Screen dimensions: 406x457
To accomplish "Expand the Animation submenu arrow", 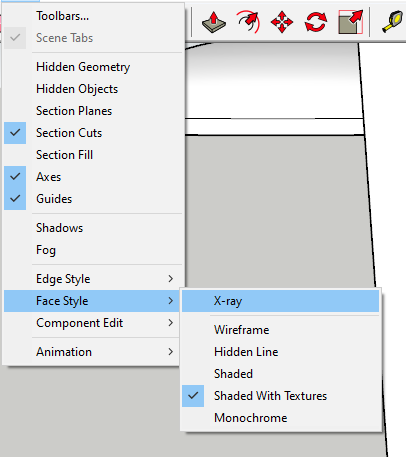I will tap(171, 352).
